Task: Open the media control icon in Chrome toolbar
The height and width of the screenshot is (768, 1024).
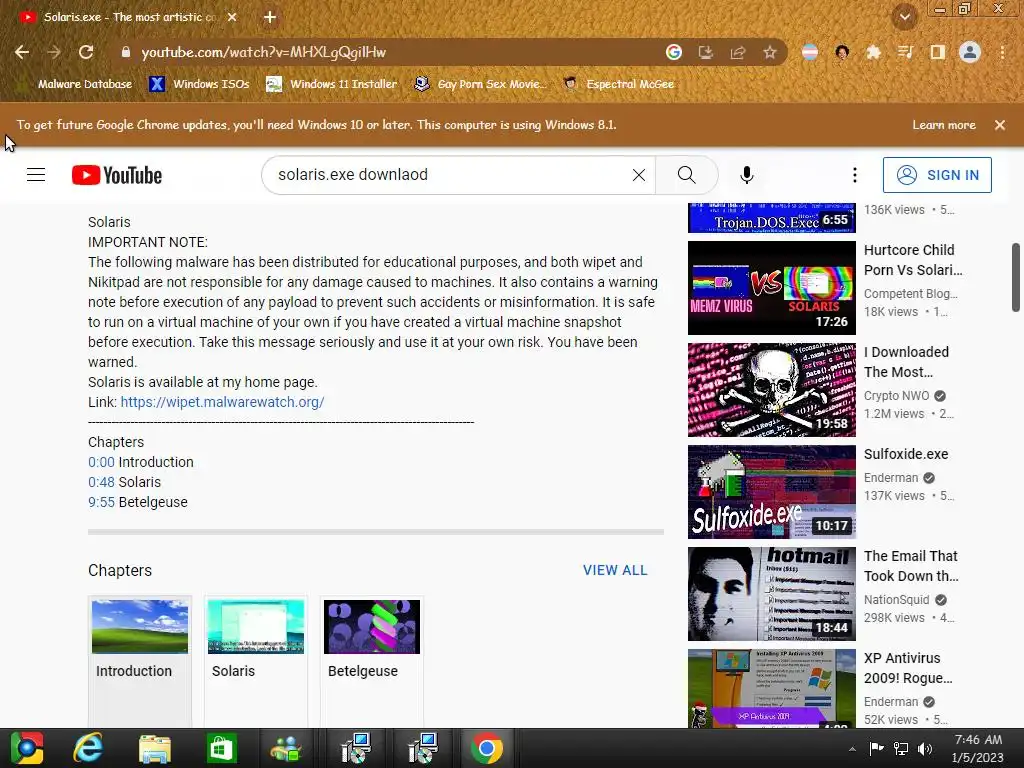Action: (905, 52)
